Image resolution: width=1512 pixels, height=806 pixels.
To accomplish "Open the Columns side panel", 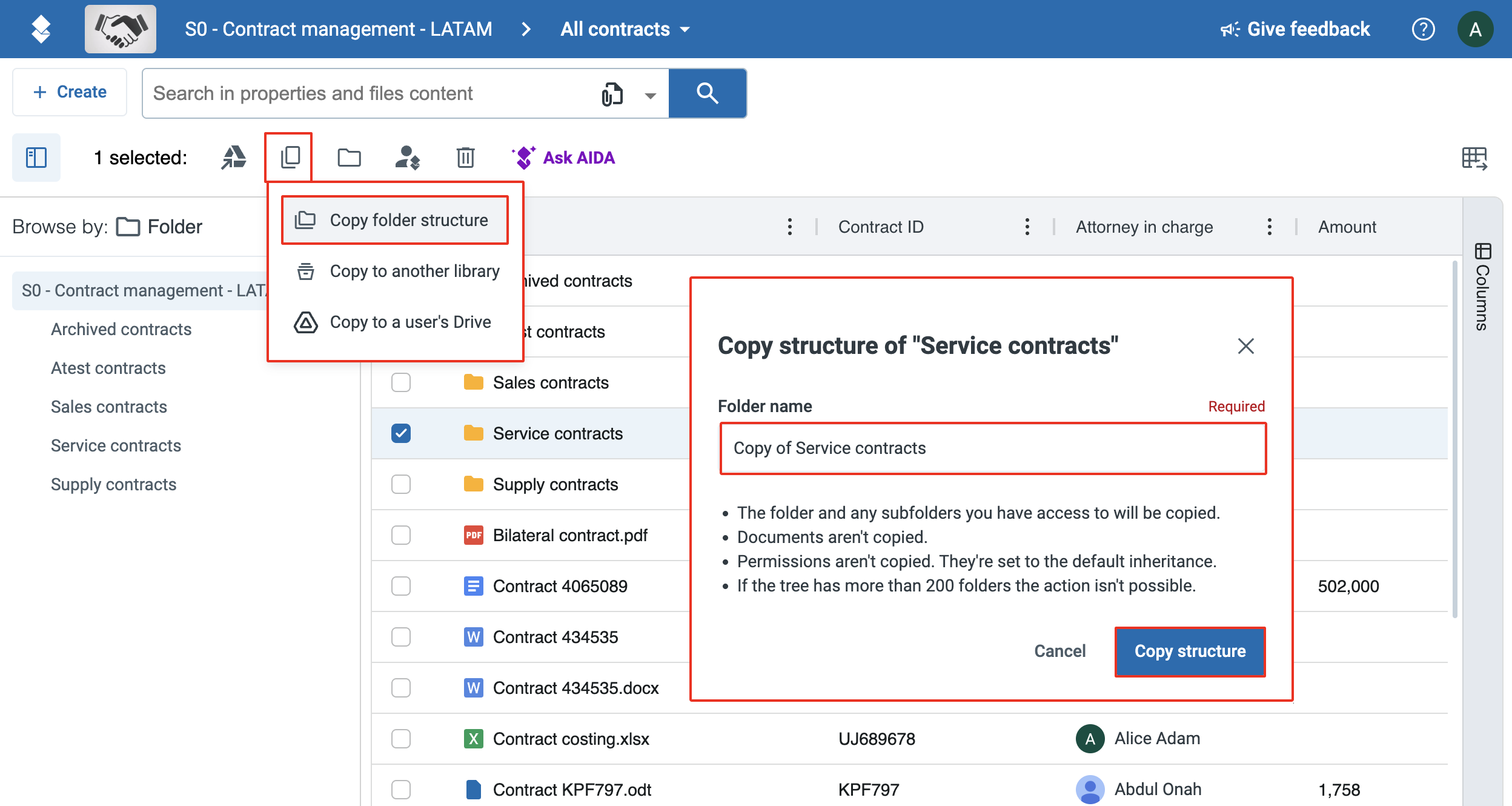I will pos(1482,287).
